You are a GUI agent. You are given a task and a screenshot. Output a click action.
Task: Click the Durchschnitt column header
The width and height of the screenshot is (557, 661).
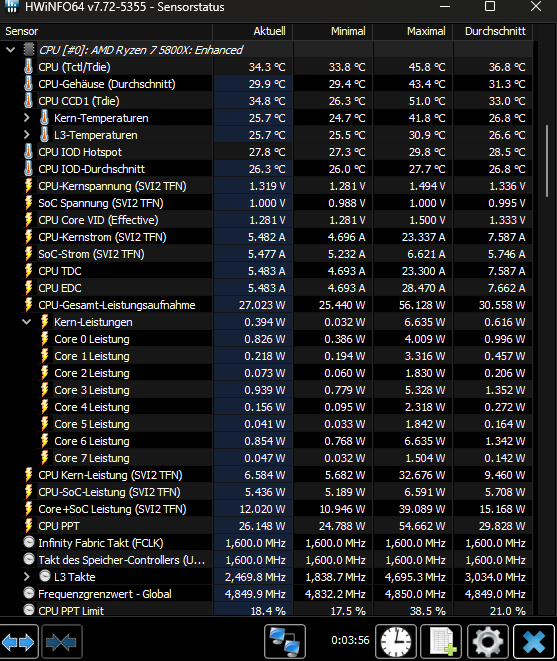coord(492,31)
